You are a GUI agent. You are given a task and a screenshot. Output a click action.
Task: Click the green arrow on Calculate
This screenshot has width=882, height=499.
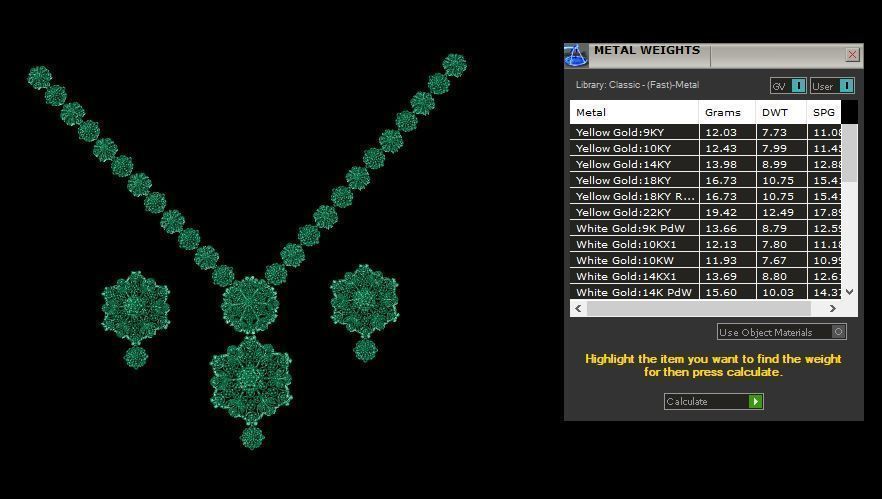tap(755, 401)
